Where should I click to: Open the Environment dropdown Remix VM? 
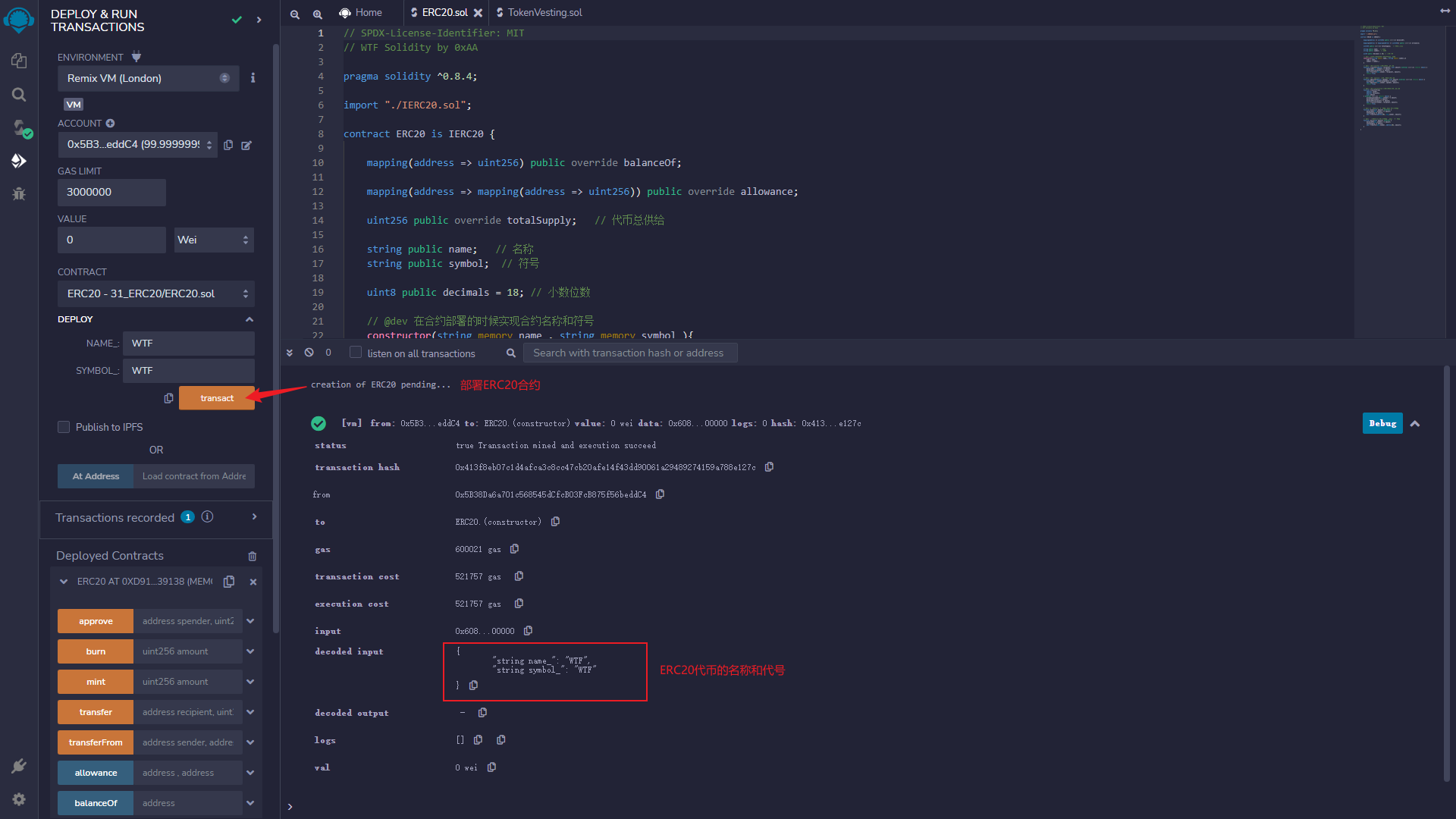pyautogui.click(x=149, y=78)
